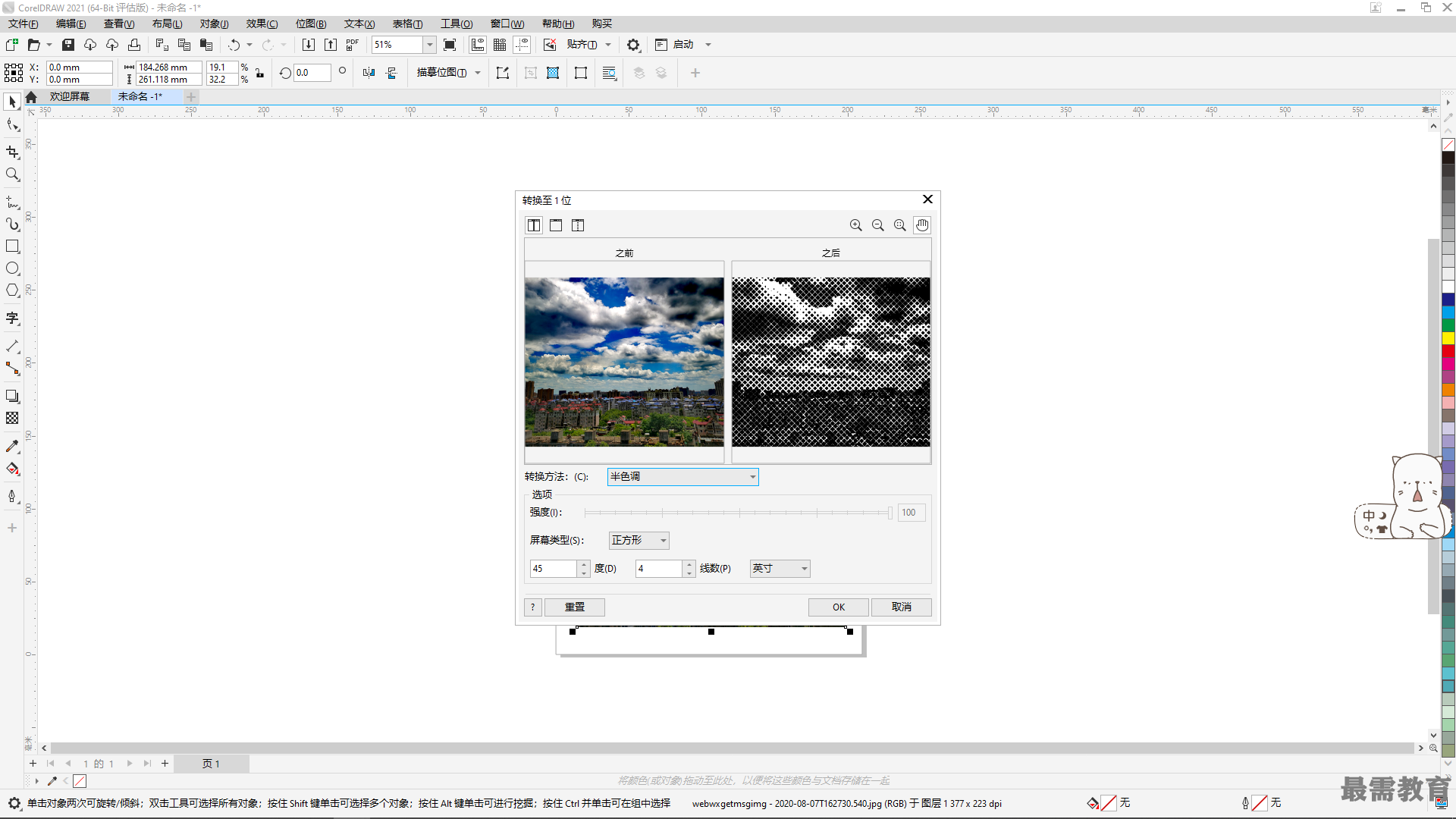The width and height of the screenshot is (1456, 819).
Task: Toggle lock ratio padlock icon
Action: tap(260, 73)
